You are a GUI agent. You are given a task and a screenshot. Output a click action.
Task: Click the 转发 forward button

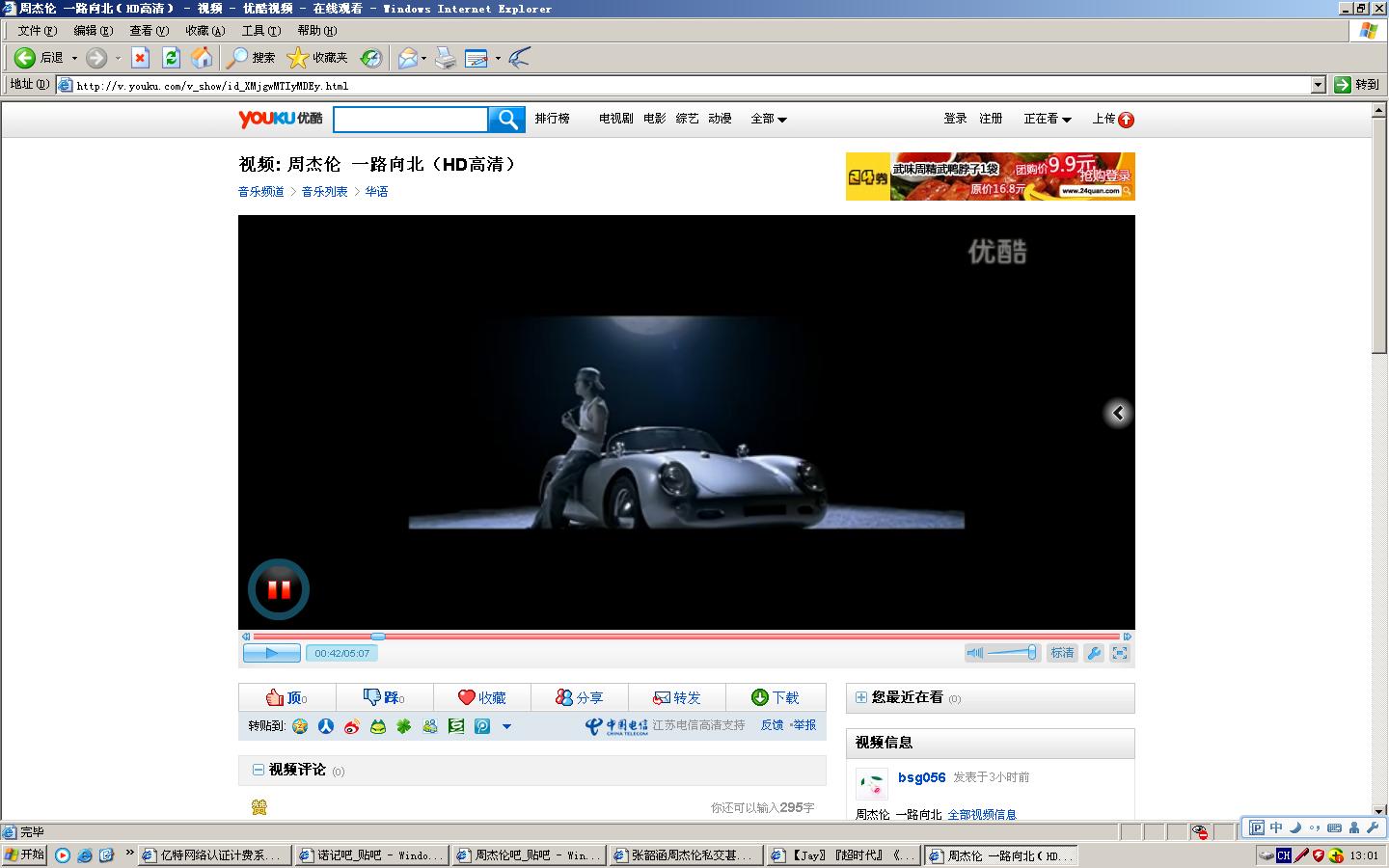tap(676, 697)
